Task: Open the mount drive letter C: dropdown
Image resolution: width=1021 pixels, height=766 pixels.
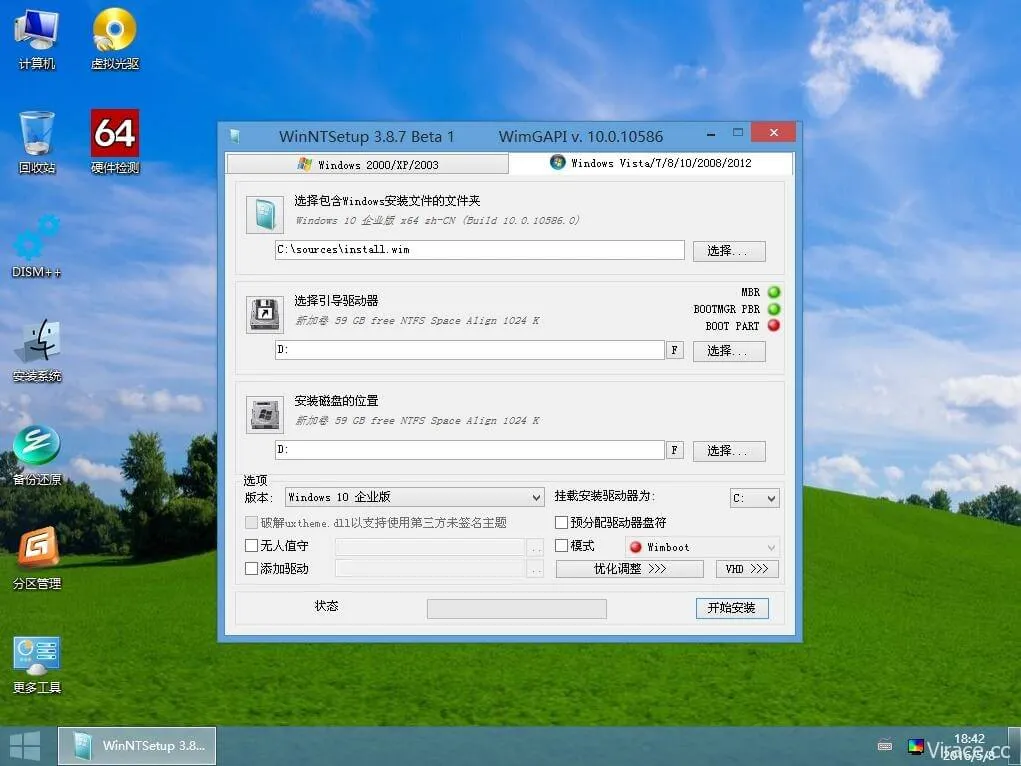Action: pos(755,498)
